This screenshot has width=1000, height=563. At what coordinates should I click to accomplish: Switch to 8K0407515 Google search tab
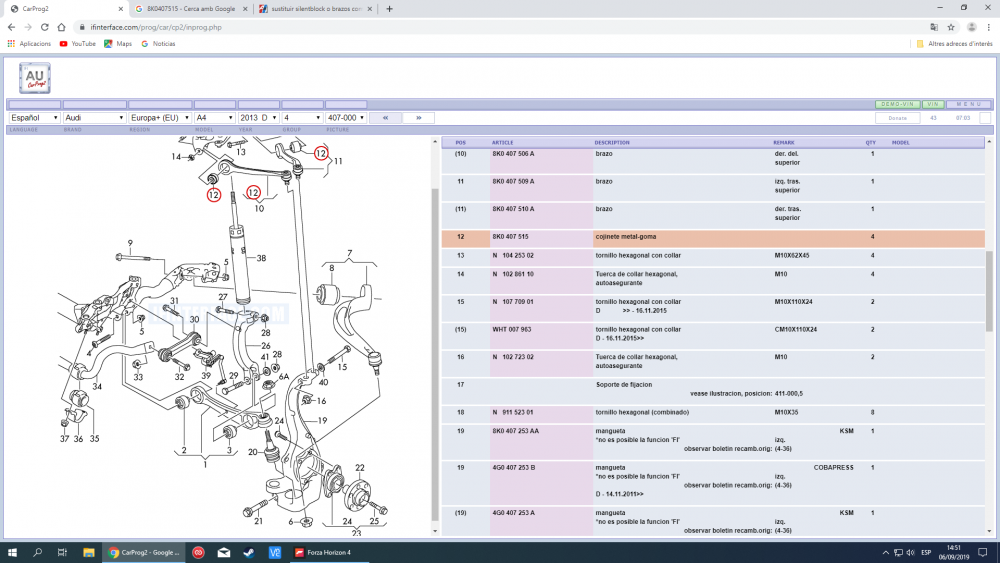[x=191, y=9]
